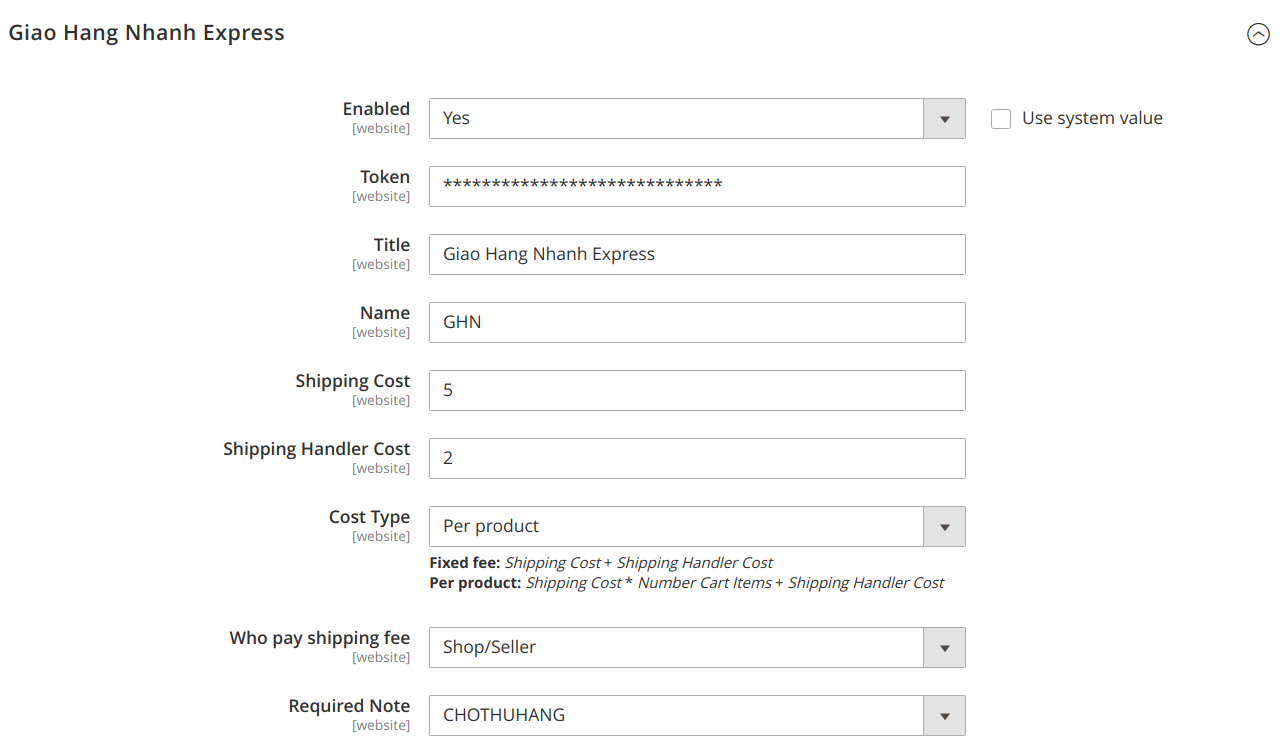Click the Per product formula note

click(687, 583)
